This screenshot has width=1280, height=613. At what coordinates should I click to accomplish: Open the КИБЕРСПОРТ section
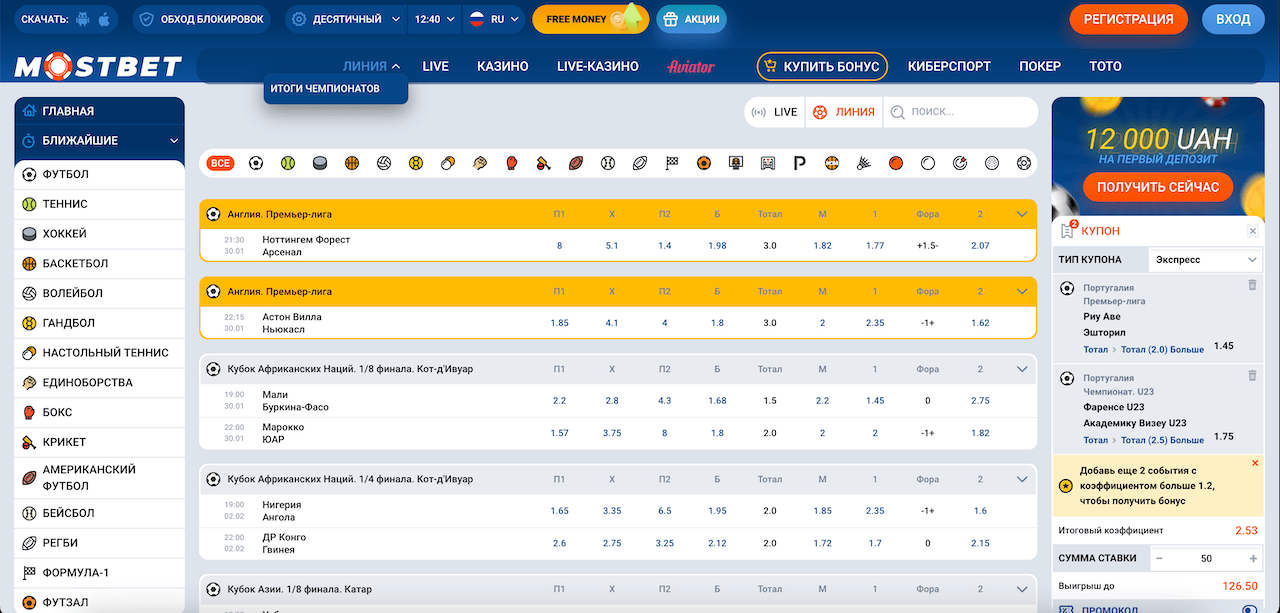pyautogui.click(x=949, y=66)
